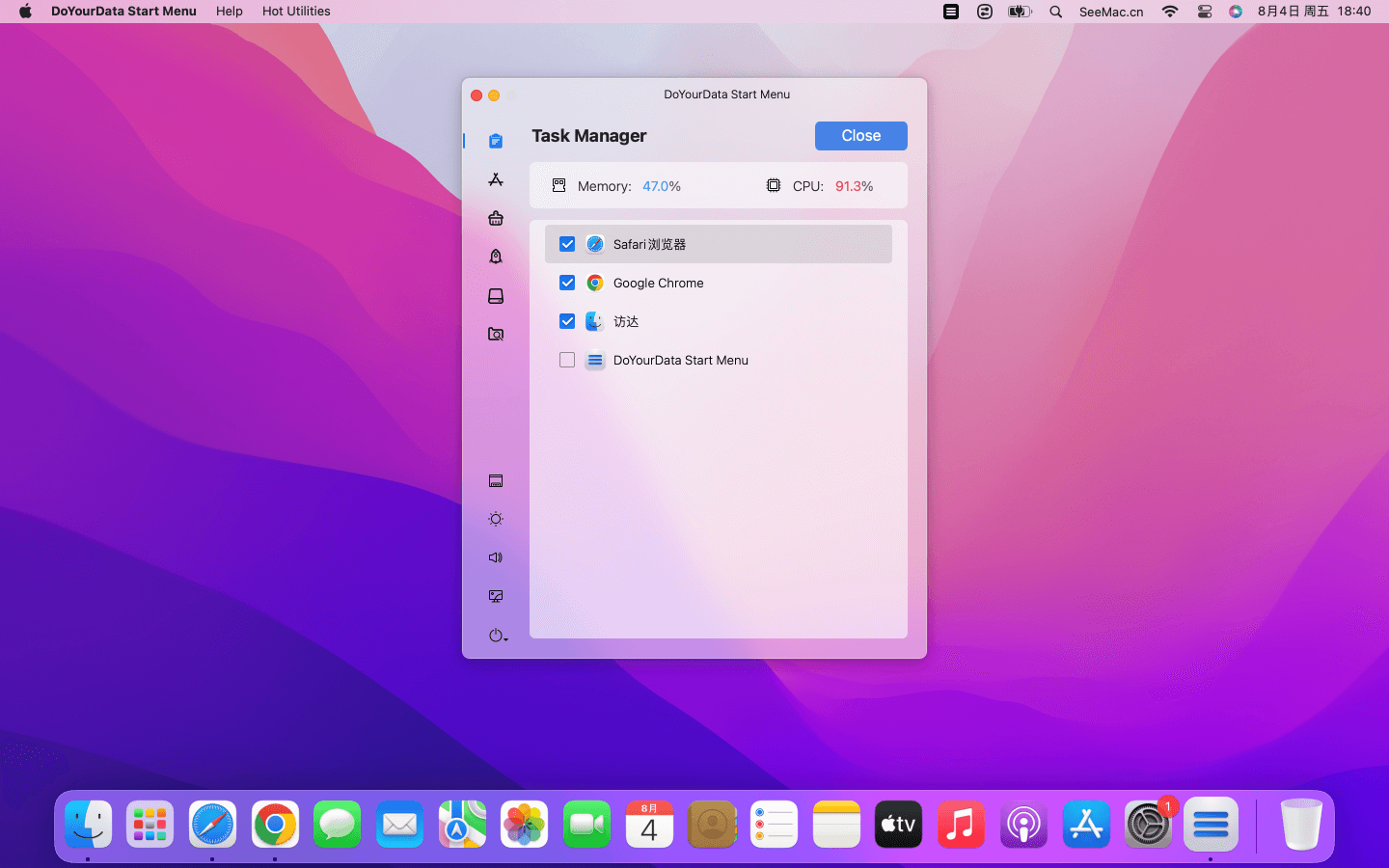Click the cleaner basket icon in sidebar

(x=496, y=219)
